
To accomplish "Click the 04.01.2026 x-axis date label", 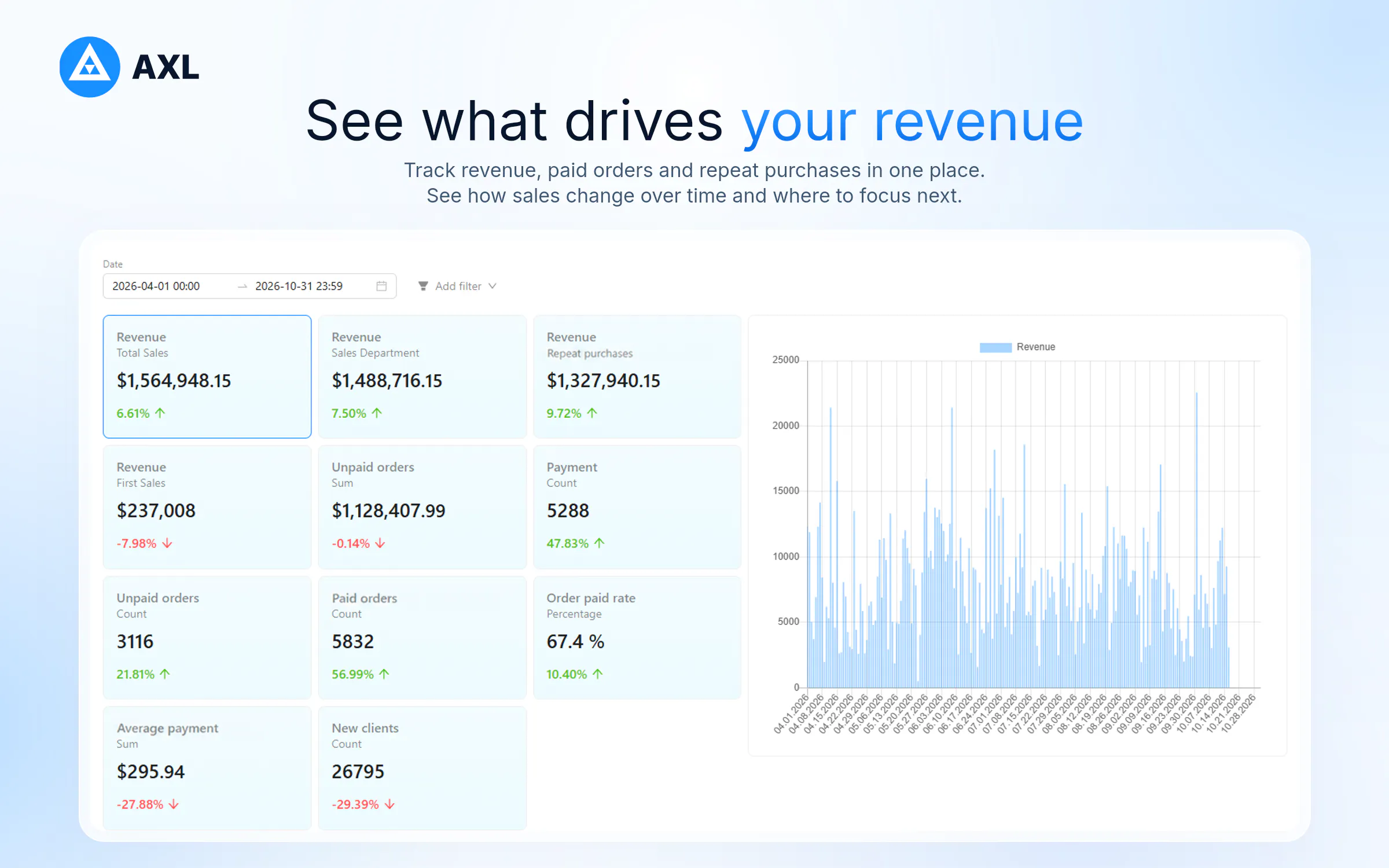I will 792,713.
